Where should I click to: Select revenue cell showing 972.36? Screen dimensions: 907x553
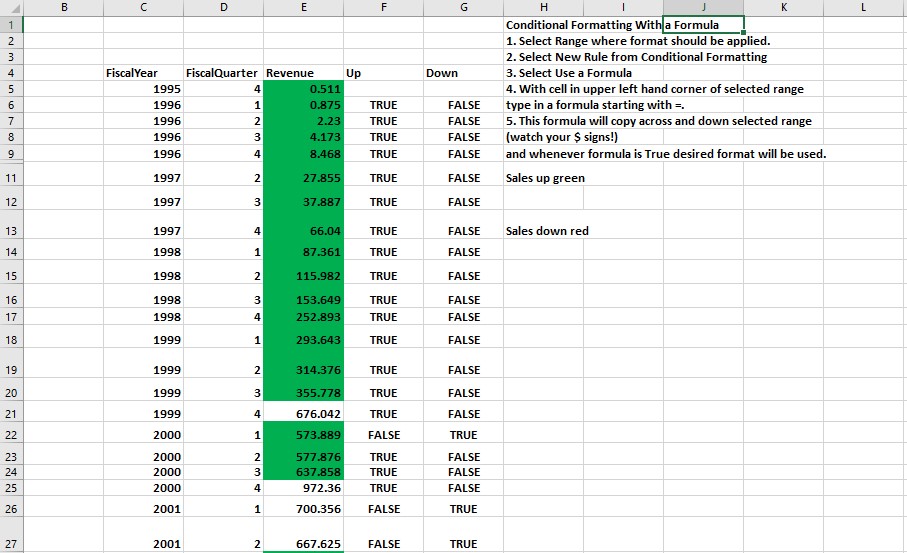[x=303, y=488]
